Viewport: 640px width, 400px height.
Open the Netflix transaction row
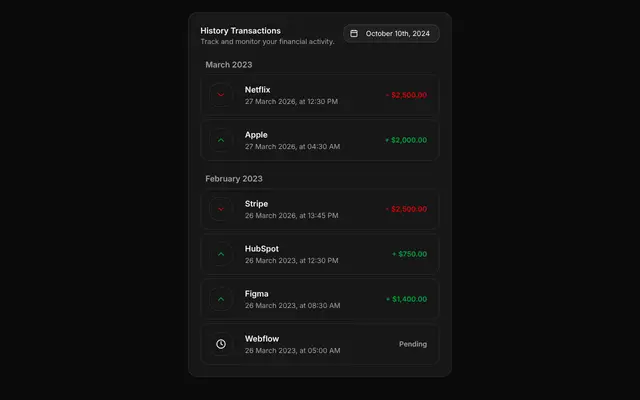320,95
